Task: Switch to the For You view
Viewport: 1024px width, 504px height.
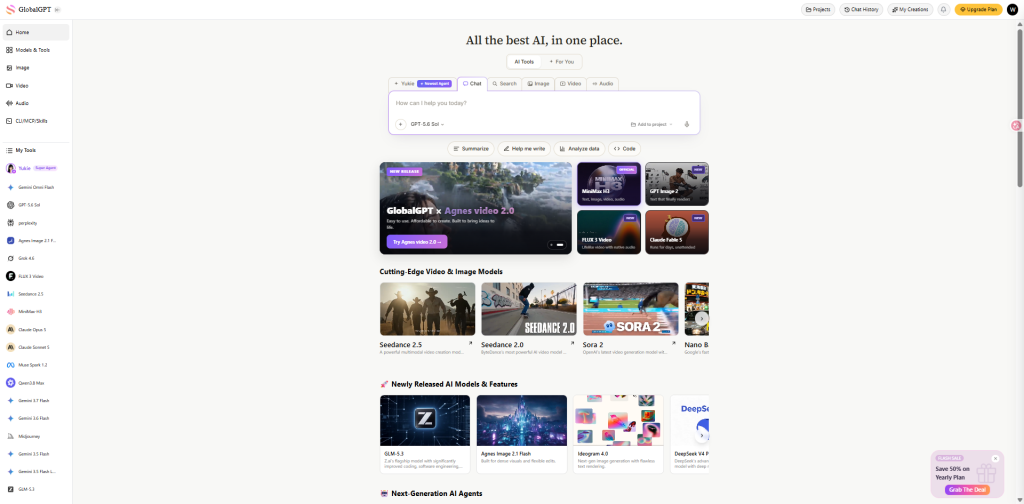Action: coord(562,62)
